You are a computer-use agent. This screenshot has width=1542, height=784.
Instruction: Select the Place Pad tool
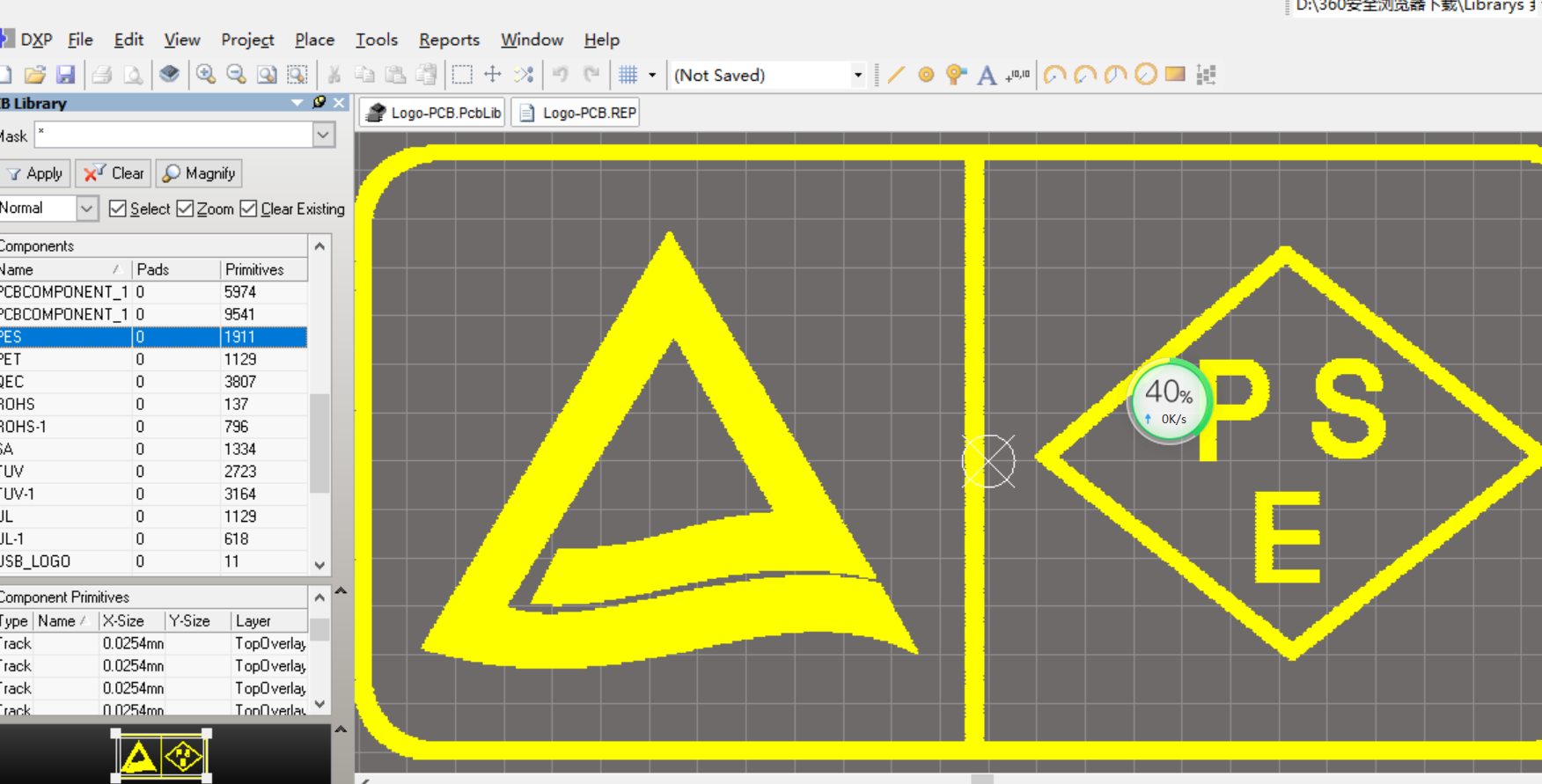pos(926,75)
